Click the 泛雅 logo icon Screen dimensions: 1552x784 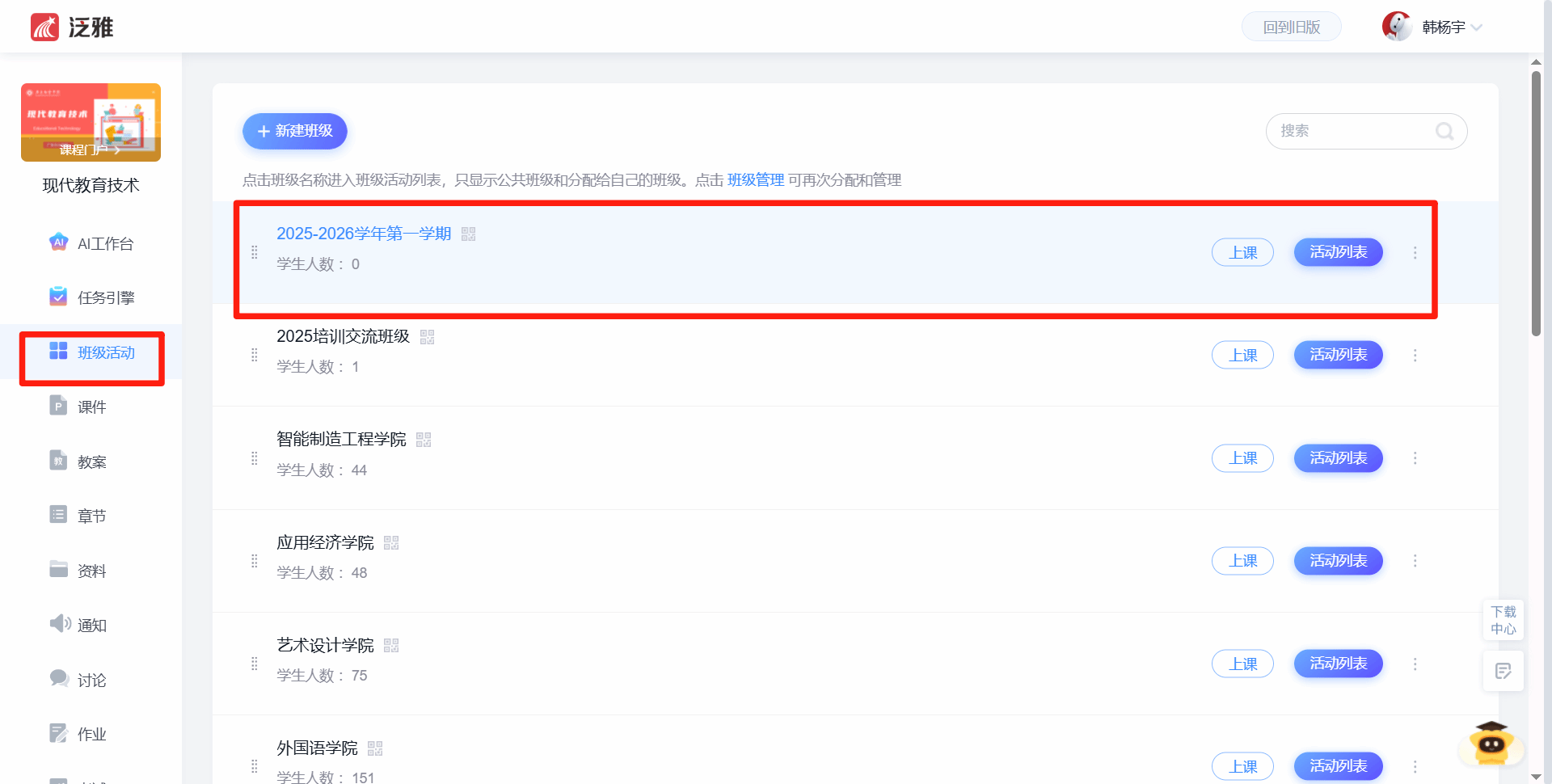coord(45,27)
